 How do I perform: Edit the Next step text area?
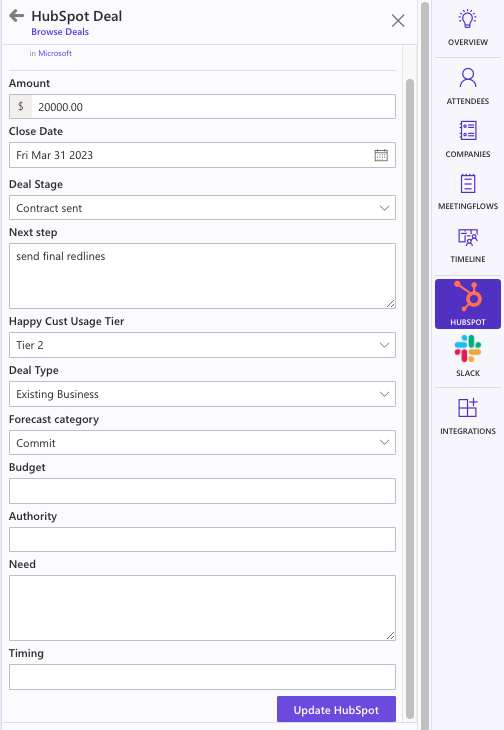[202, 276]
